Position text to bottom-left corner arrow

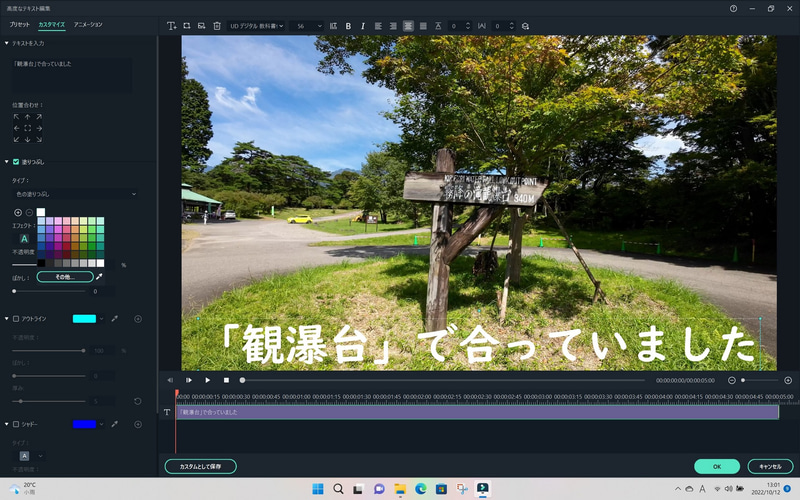16,139
